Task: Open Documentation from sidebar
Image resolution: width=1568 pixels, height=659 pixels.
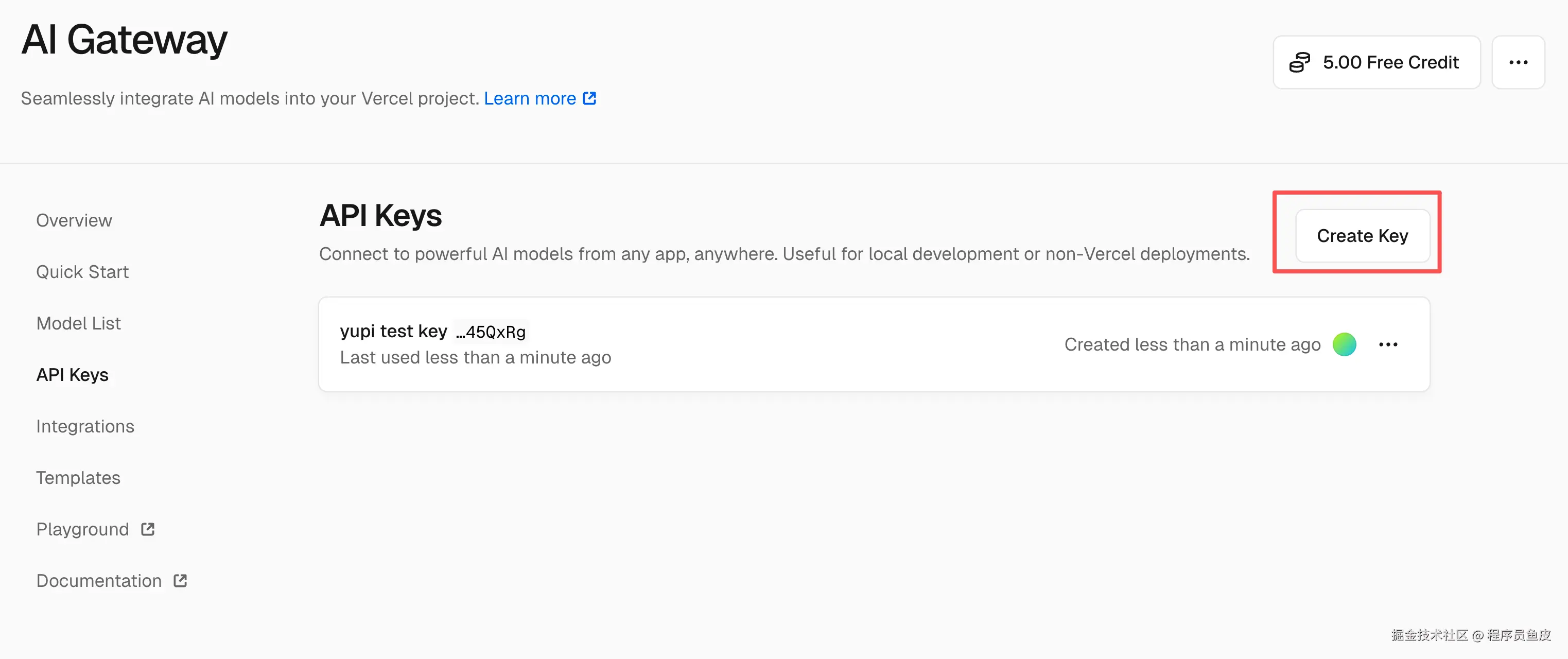Action: [x=99, y=580]
